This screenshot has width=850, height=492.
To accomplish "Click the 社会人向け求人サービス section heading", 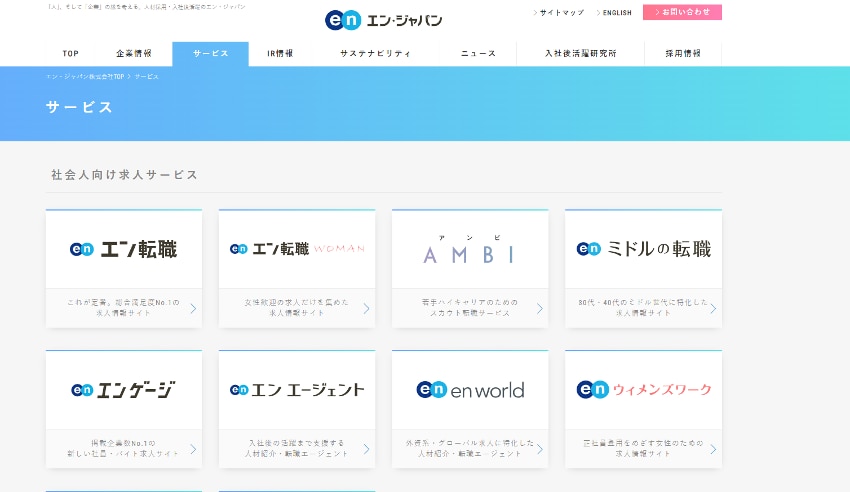I will click(x=125, y=175).
